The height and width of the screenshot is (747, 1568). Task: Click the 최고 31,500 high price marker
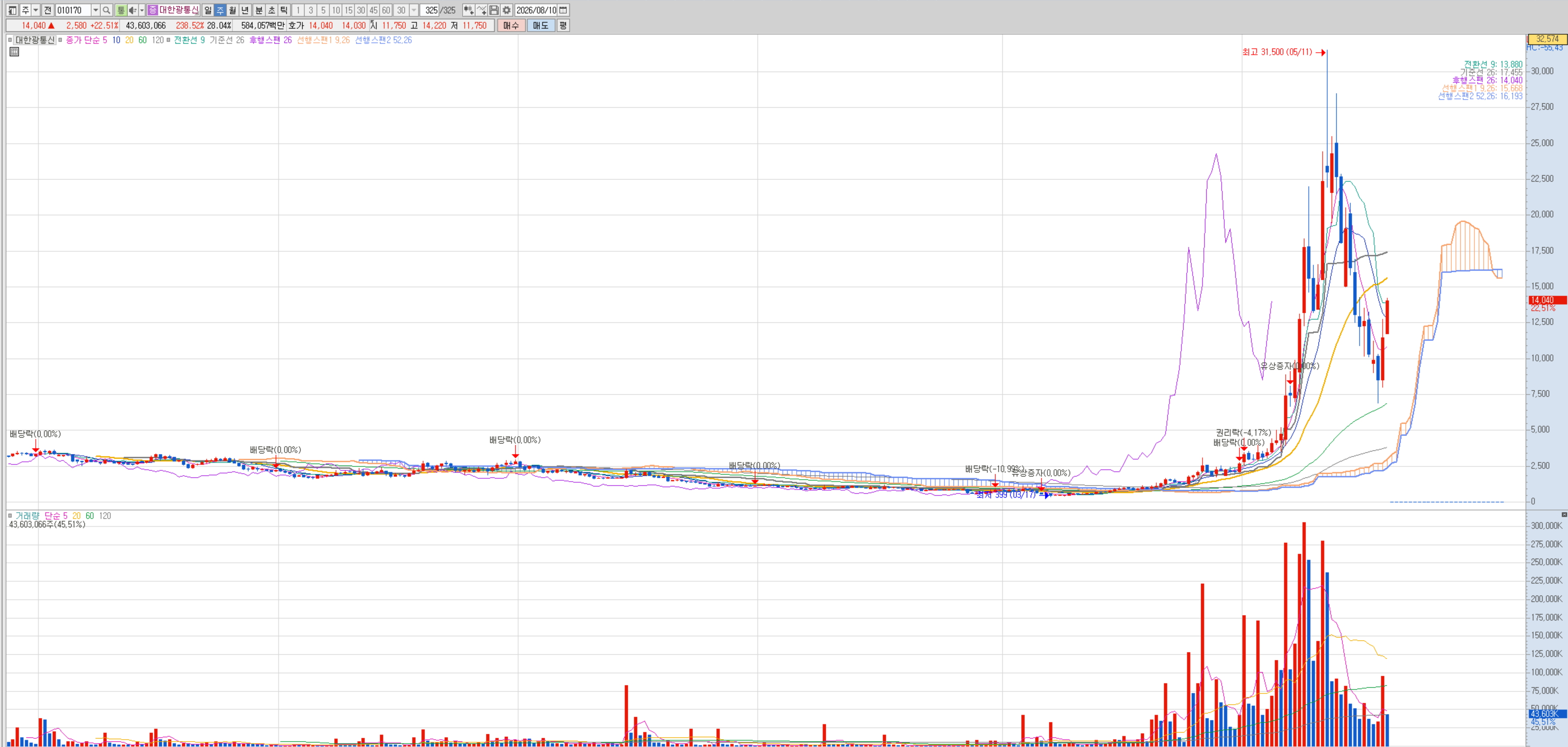pos(1284,52)
